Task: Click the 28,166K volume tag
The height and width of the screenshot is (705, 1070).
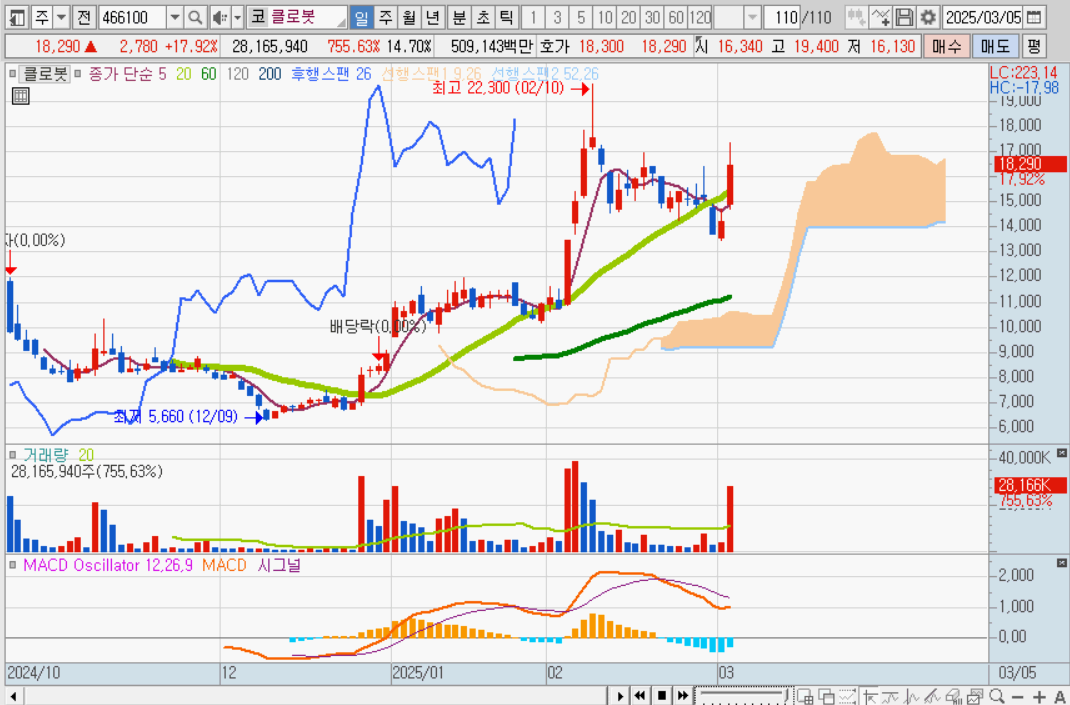Action: pos(1030,485)
